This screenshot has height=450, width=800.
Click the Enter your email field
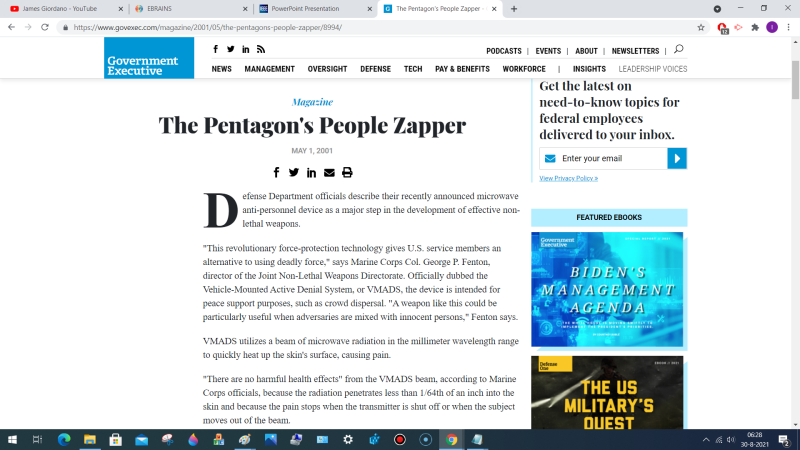tap(604, 158)
